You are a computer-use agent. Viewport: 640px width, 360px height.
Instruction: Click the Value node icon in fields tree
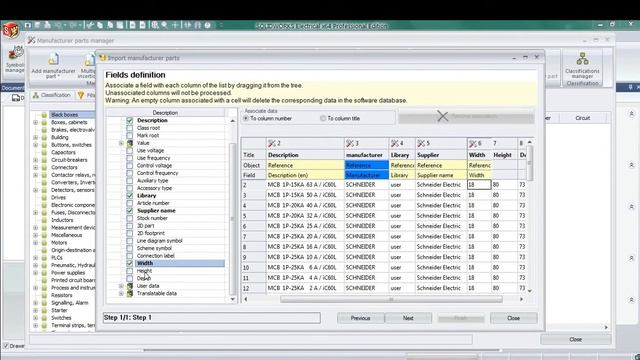click(130, 143)
